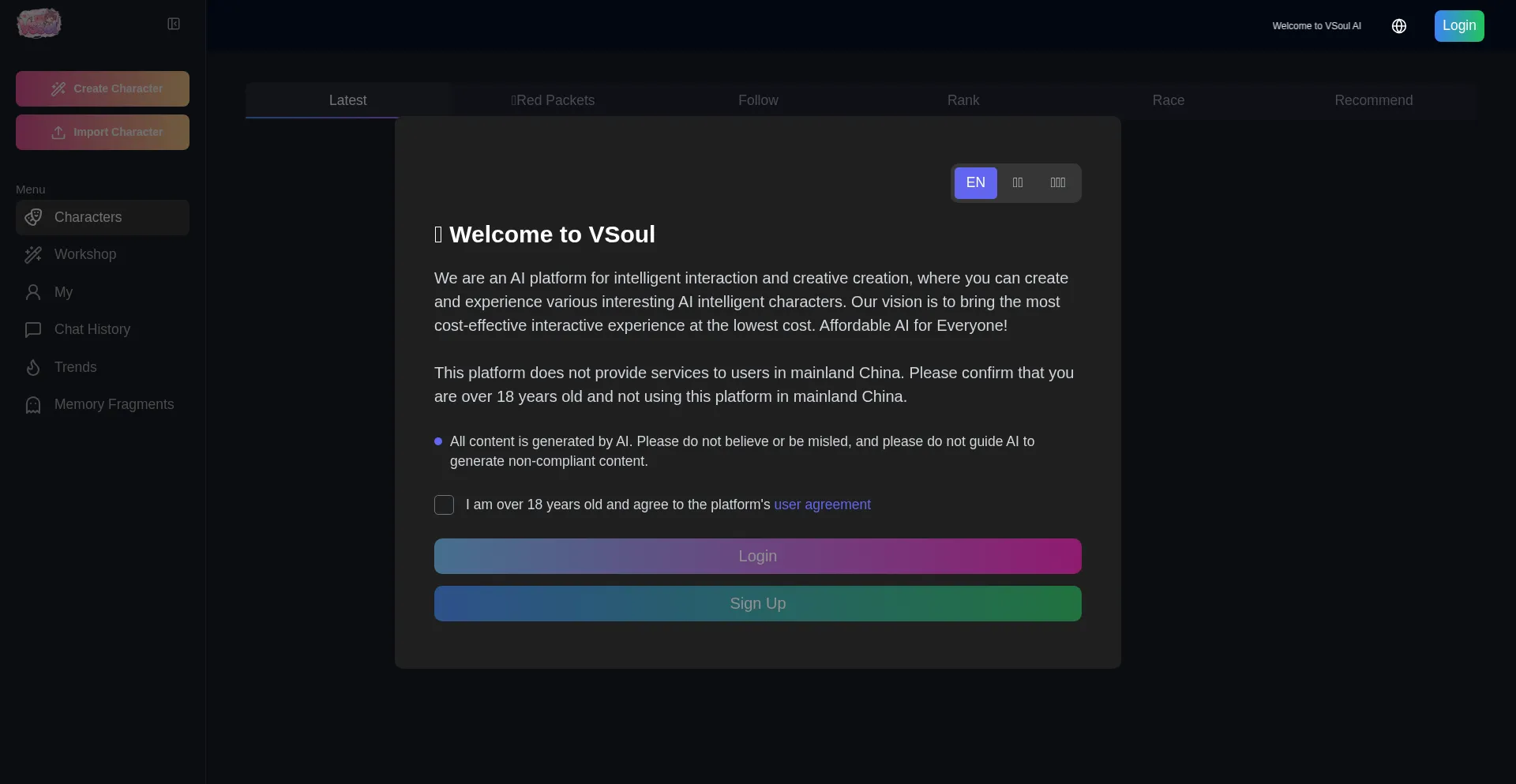Screen dimensions: 1516x784
Task: Open My from the sidebar menu
Action: (103, 292)
